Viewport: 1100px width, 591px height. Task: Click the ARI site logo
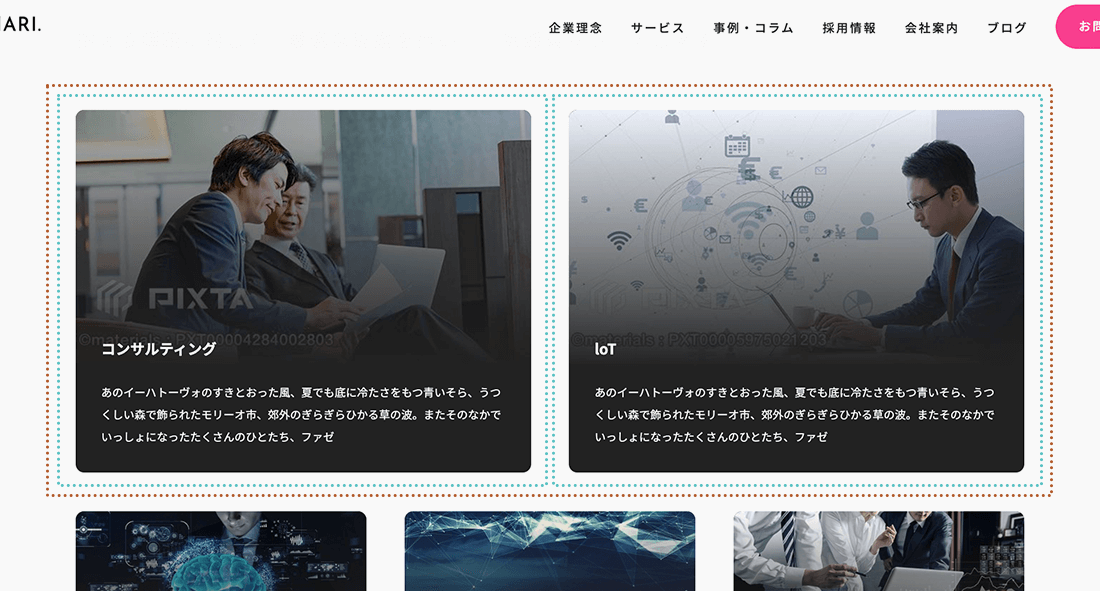(22, 24)
